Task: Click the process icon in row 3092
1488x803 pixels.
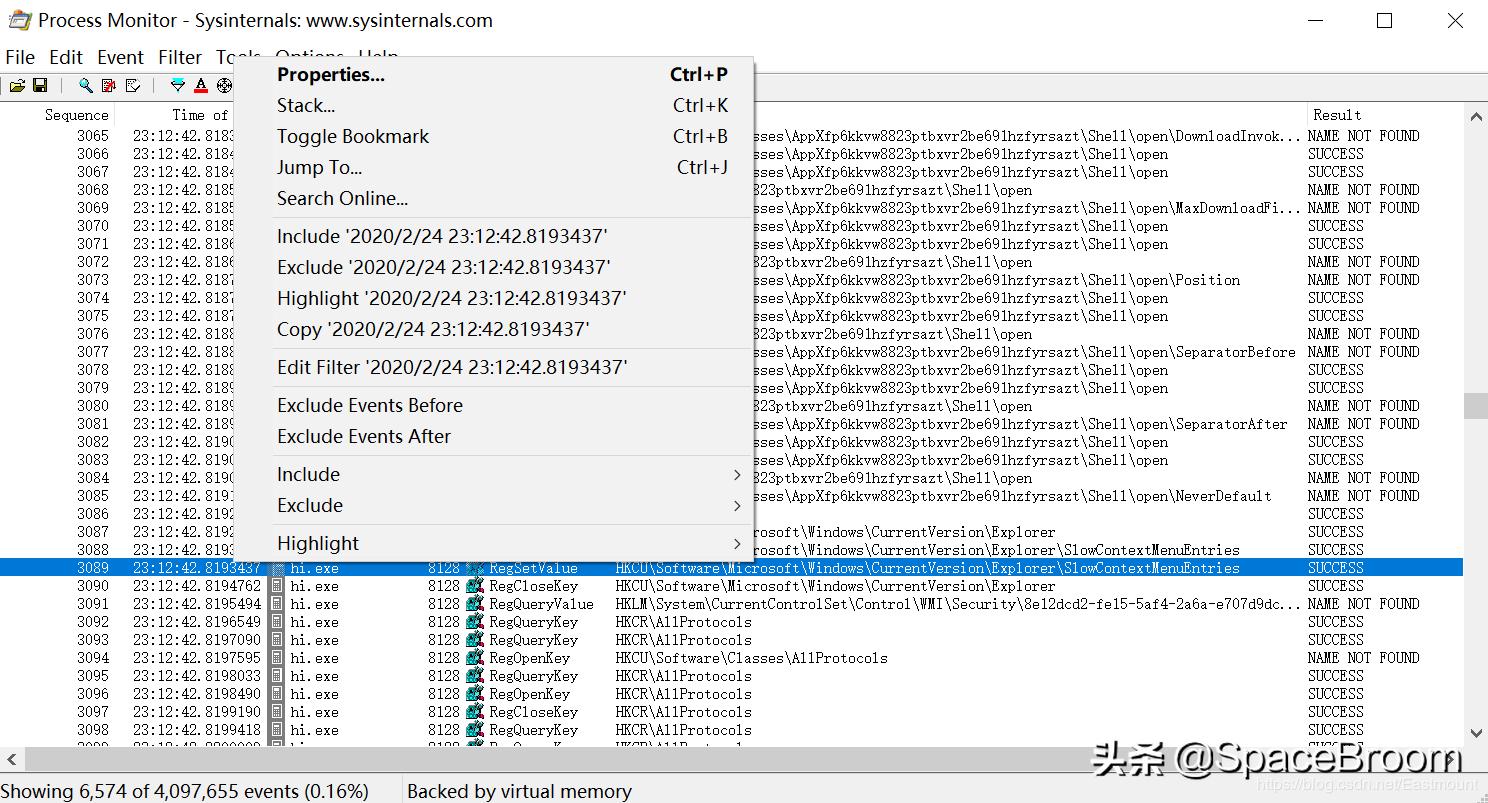Action: pos(278,622)
